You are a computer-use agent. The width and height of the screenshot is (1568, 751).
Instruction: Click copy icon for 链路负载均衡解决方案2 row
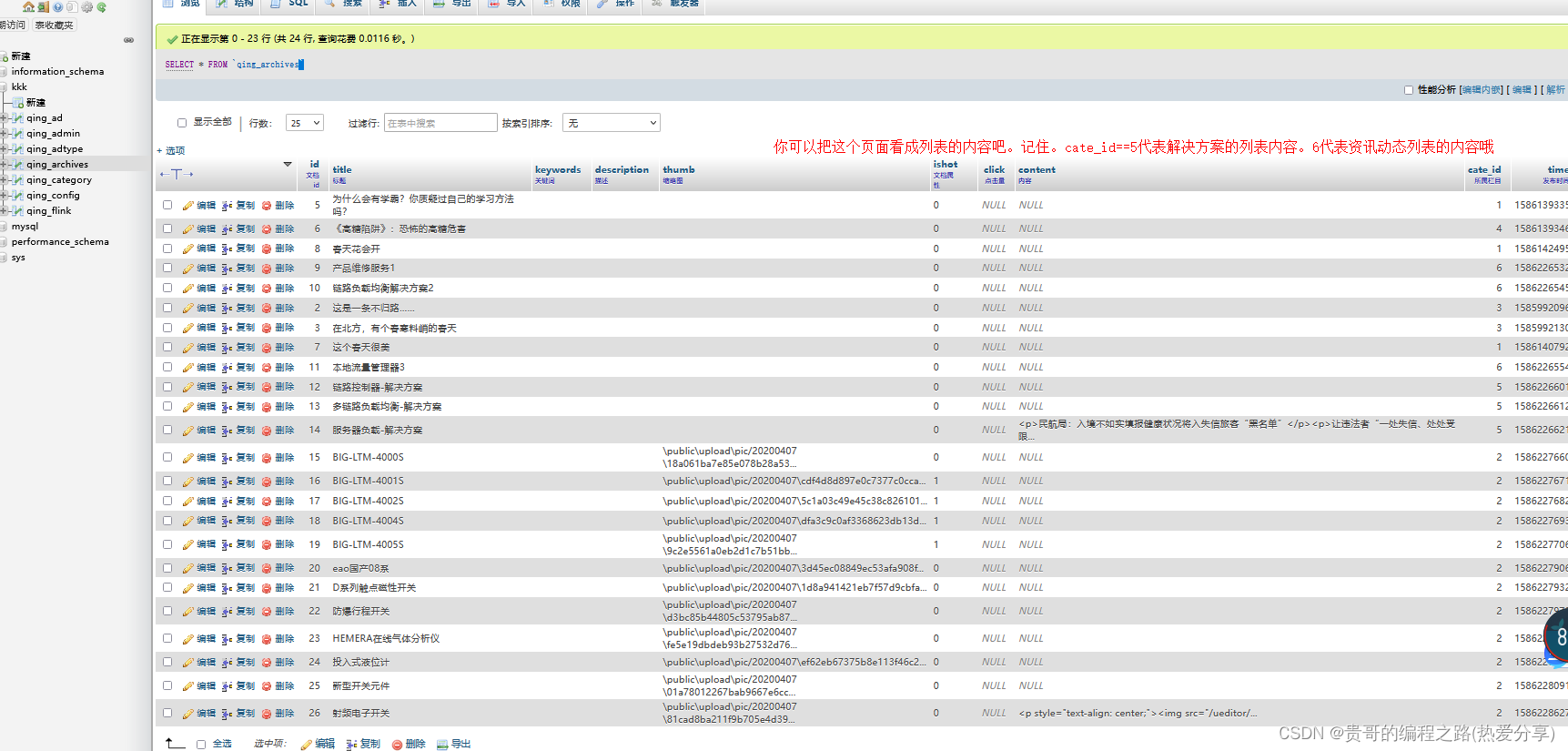click(x=227, y=289)
